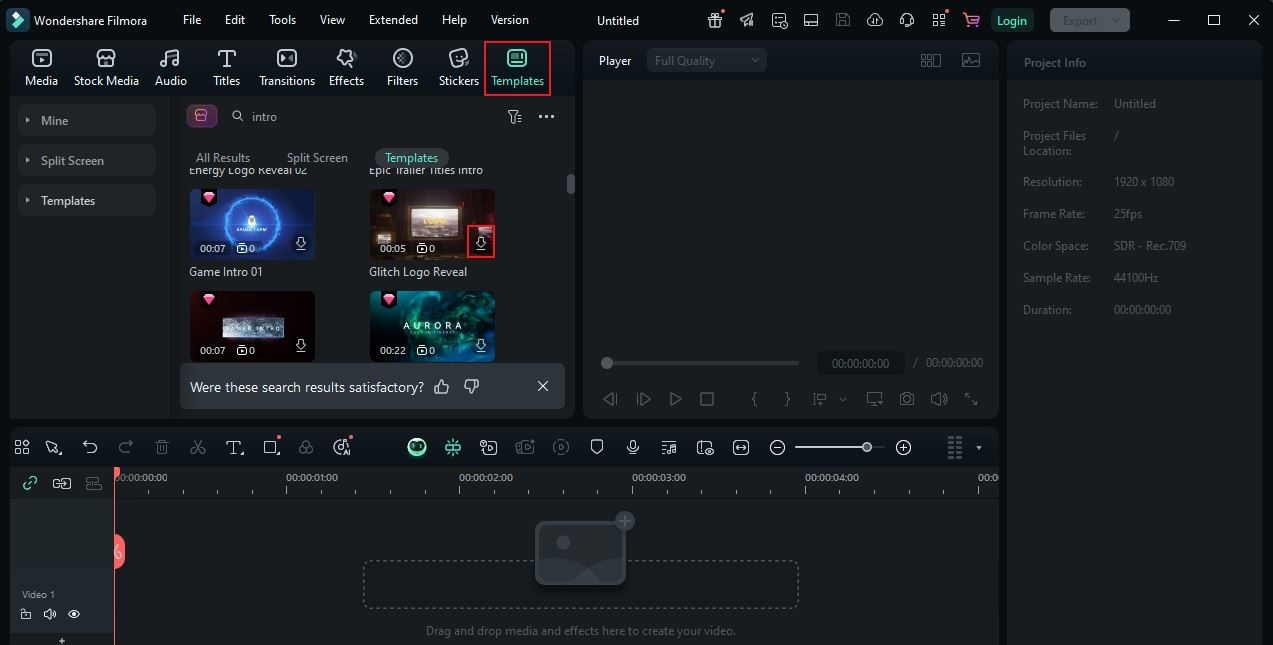Open the timeline track size dropdown arrow
1273x645 pixels.
tap(979, 447)
